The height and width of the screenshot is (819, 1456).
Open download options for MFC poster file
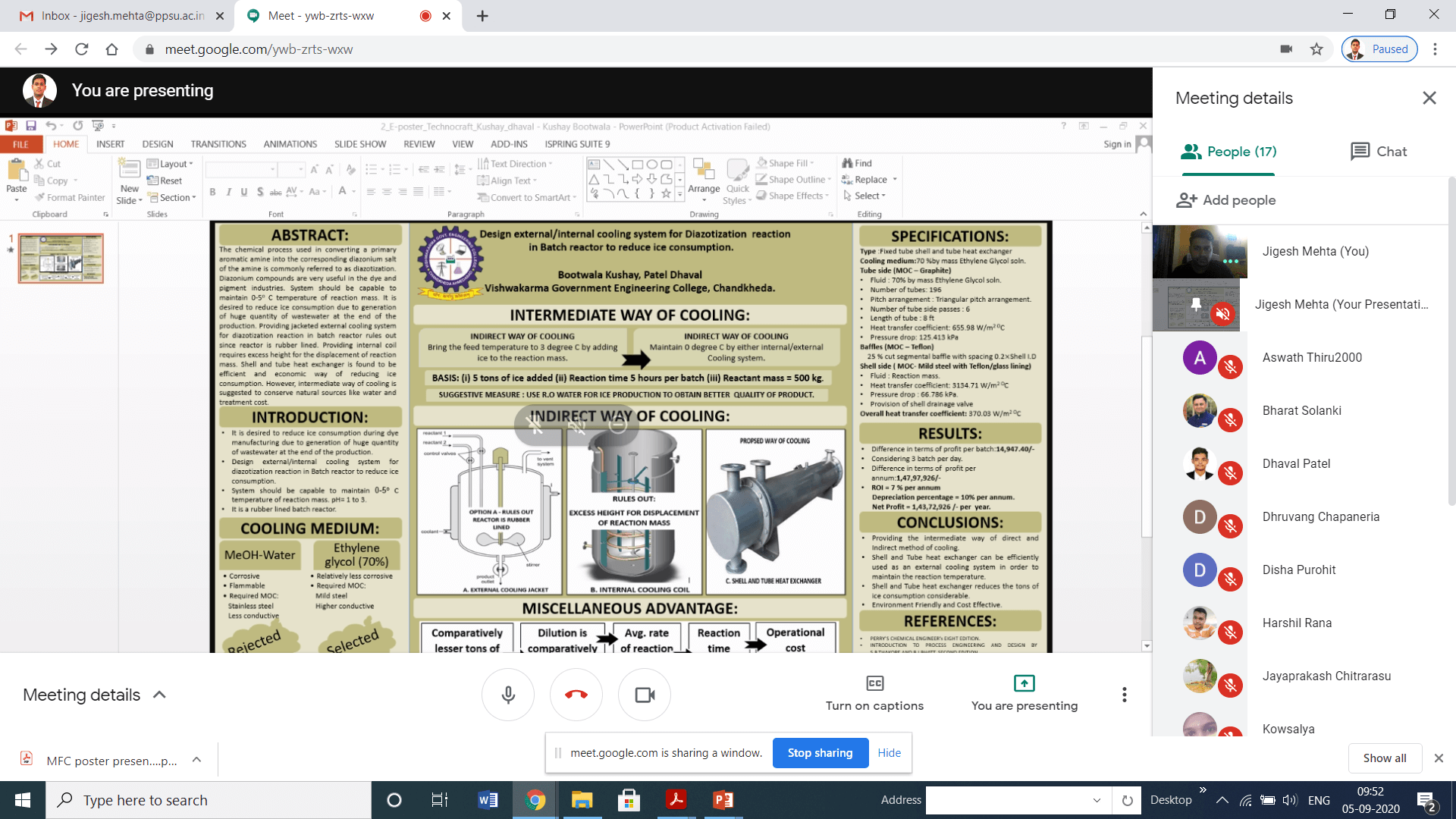(x=196, y=760)
